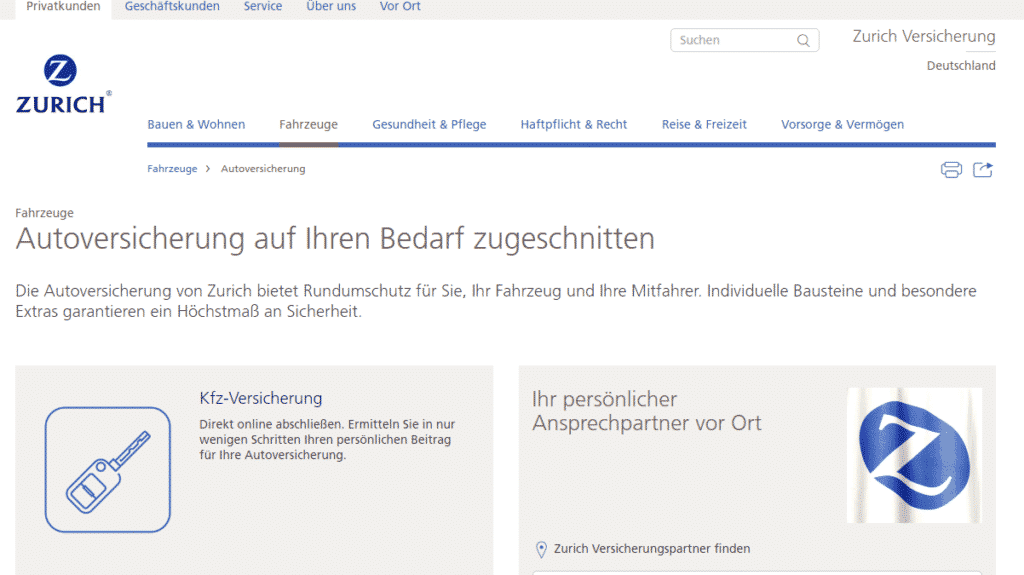Open the Kfz-Versicherung heading link
This screenshot has width=1024, height=575.
tap(261, 398)
